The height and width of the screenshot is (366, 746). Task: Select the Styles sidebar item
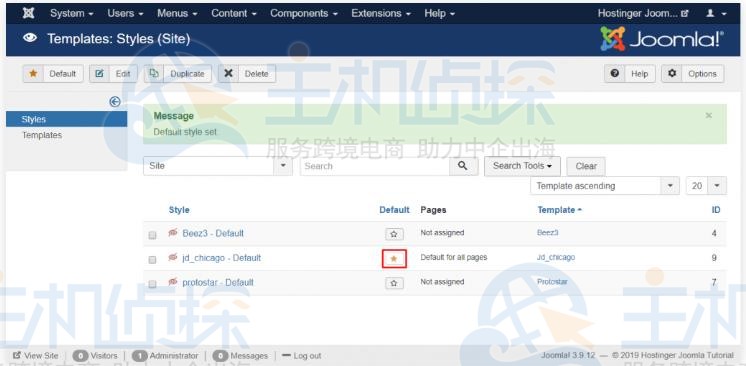[67, 119]
